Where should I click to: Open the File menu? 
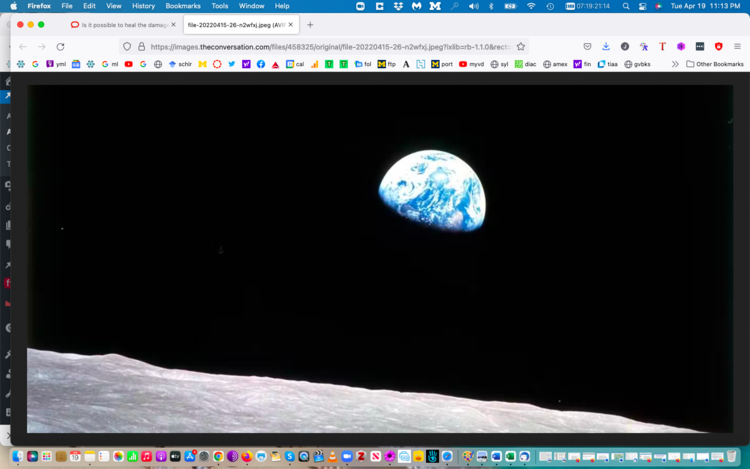(x=66, y=6)
